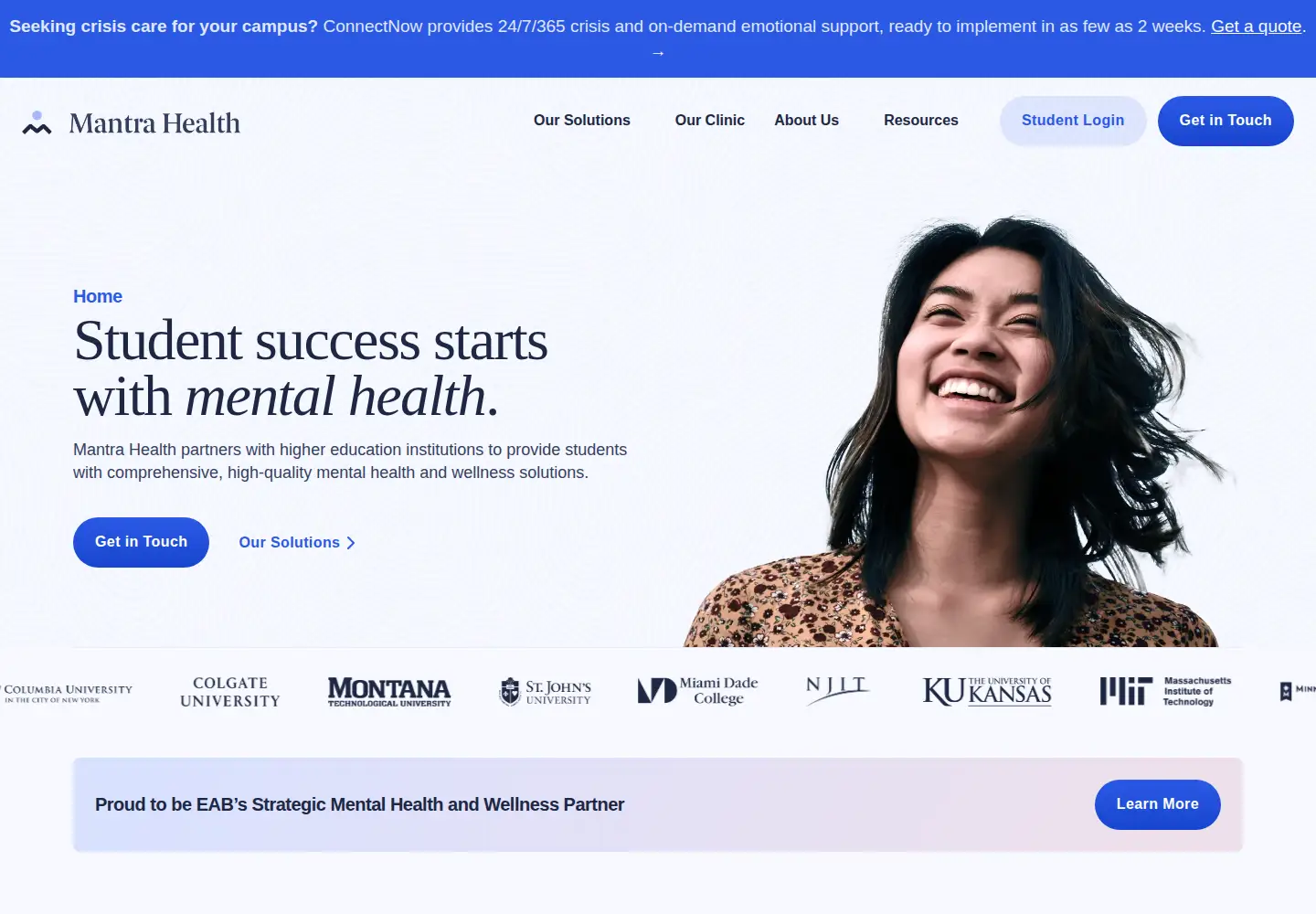1316x914 pixels.
Task: Open the Resources menu
Action: pyautogui.click(x=921, y=121)
